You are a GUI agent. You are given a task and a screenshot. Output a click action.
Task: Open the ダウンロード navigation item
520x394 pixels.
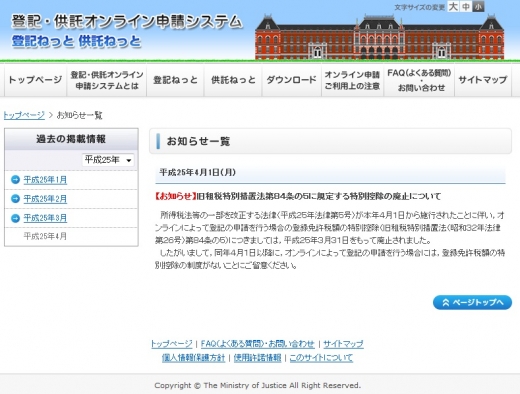pos(291,80)
